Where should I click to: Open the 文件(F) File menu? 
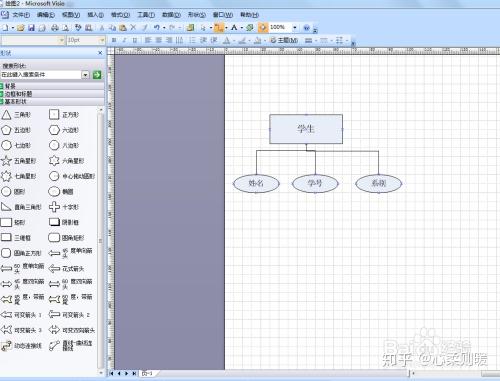pyautogui.click(x=21, y=15)
